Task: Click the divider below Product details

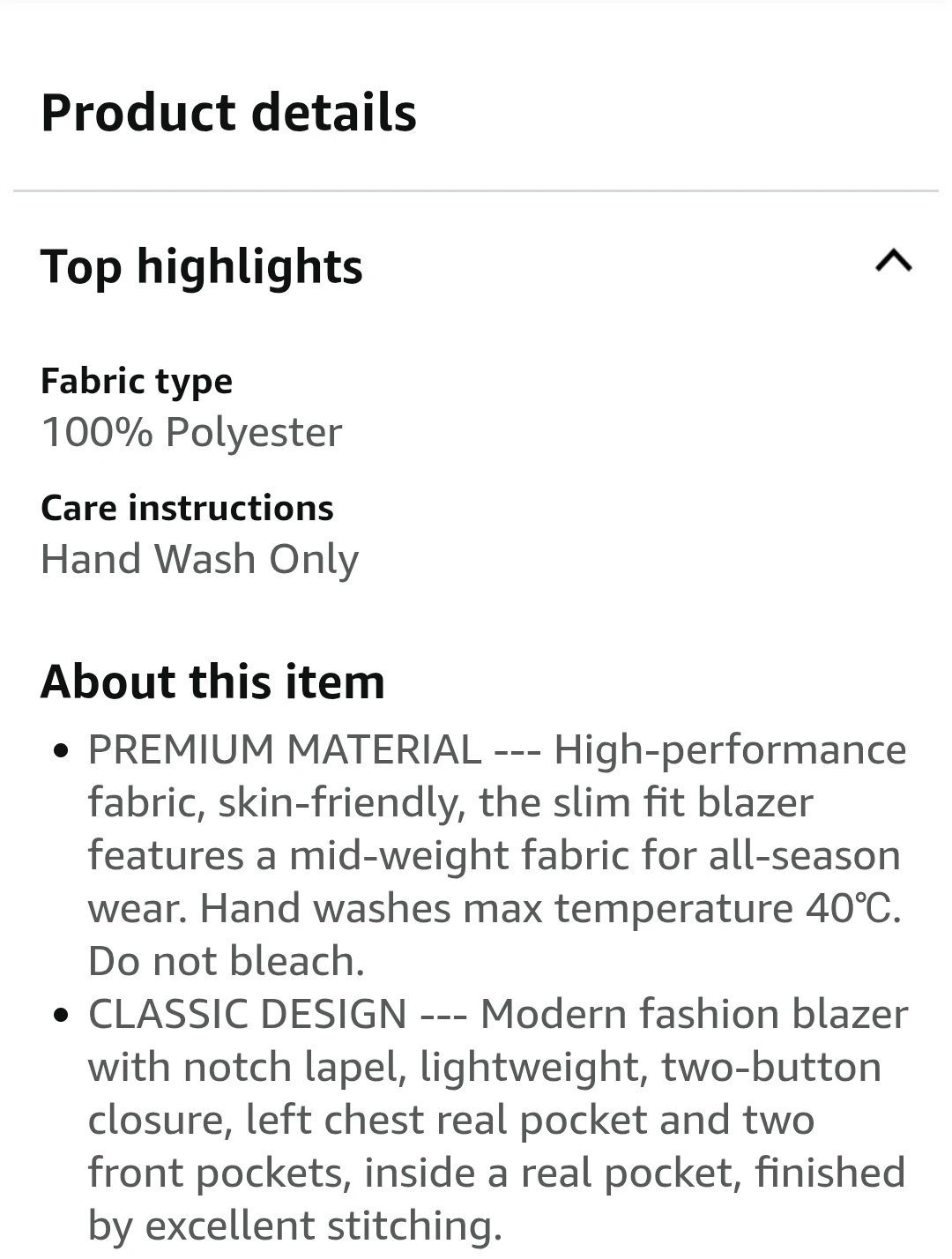Action: coord(476,190)
